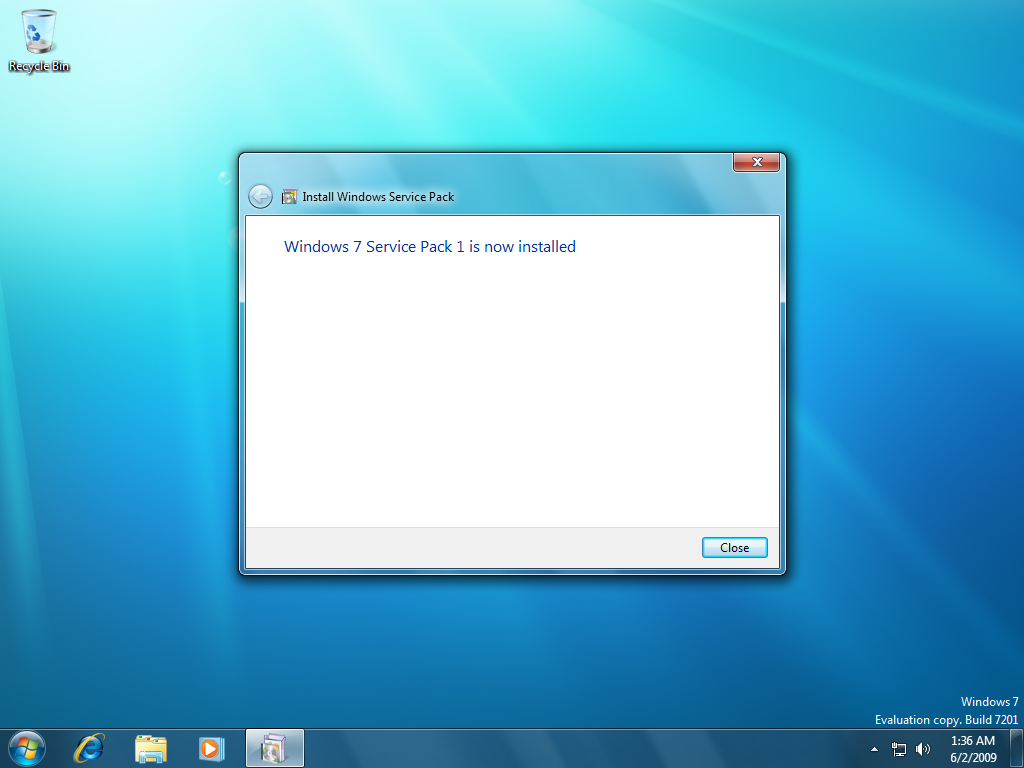This screenshot has width=1024, height=768.
Task: Close the Install Windows Service Pack window
Action: click(x=756, y=162)
